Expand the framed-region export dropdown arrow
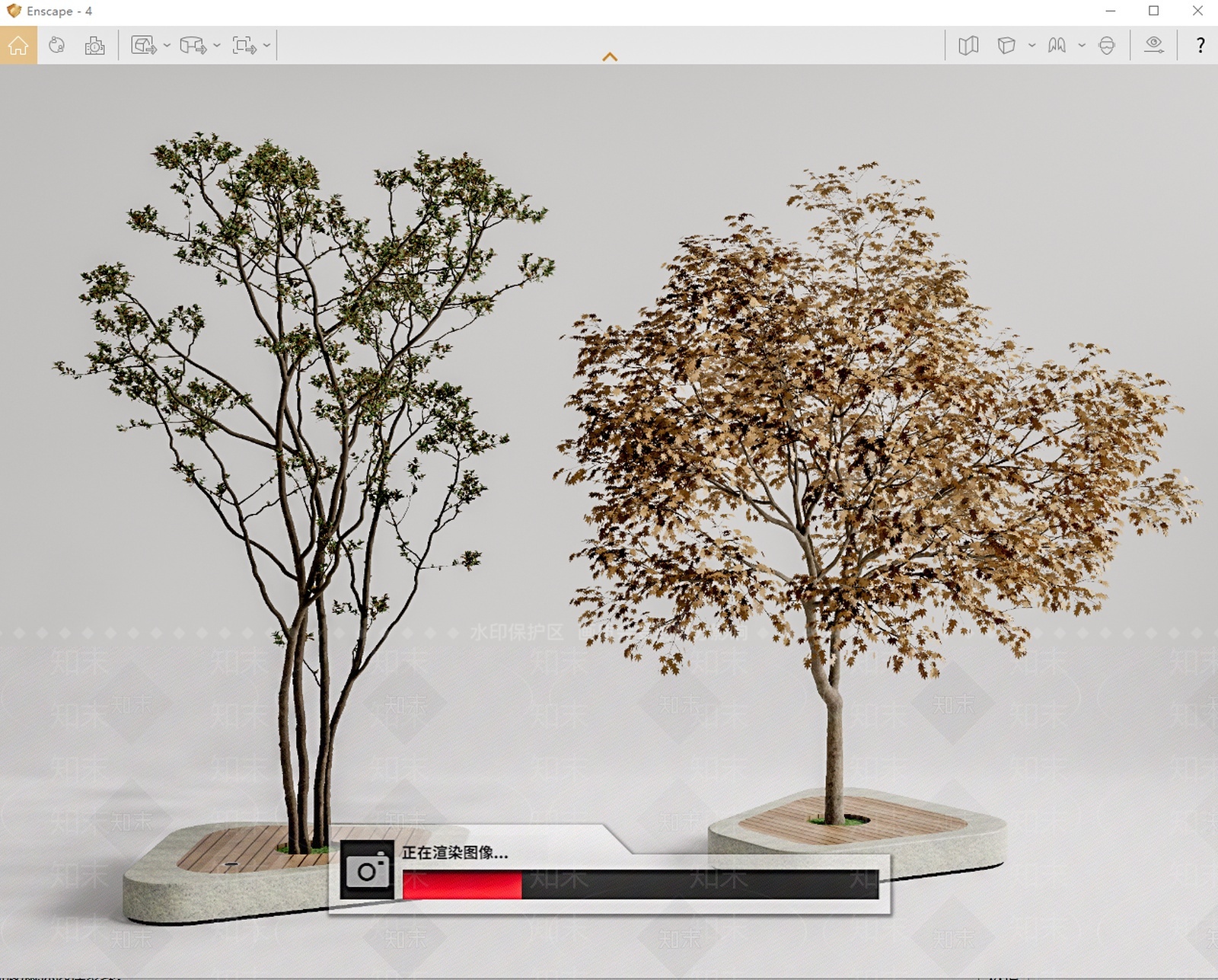The height and width of the screenshot is (980, 1218). coord(266,46)
